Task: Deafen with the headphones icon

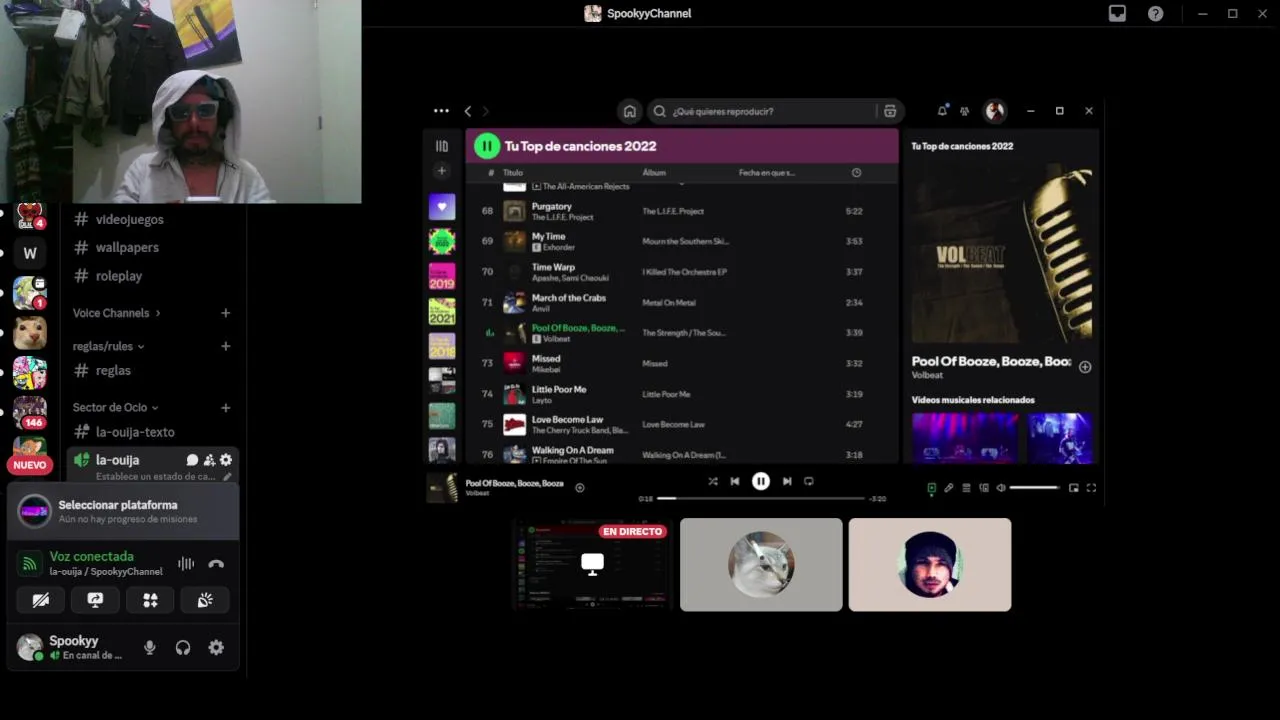Action: tap(183, 648)
